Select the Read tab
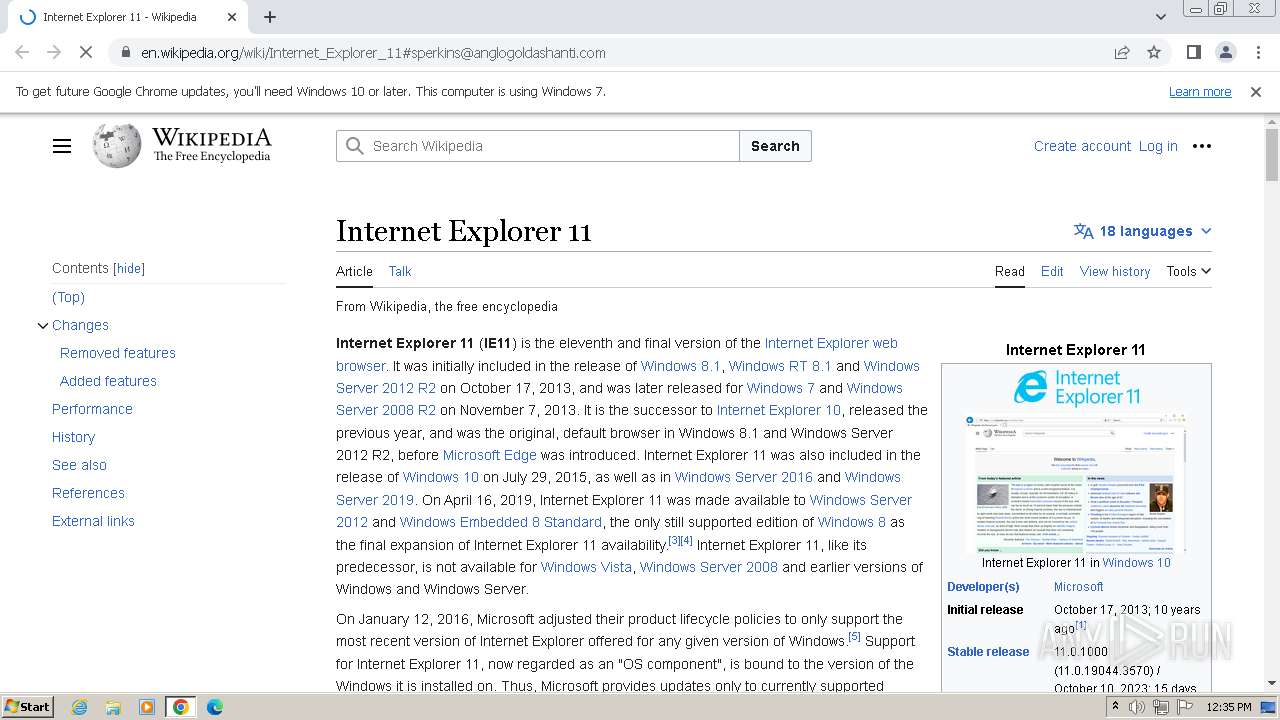 coord(1009,271)
